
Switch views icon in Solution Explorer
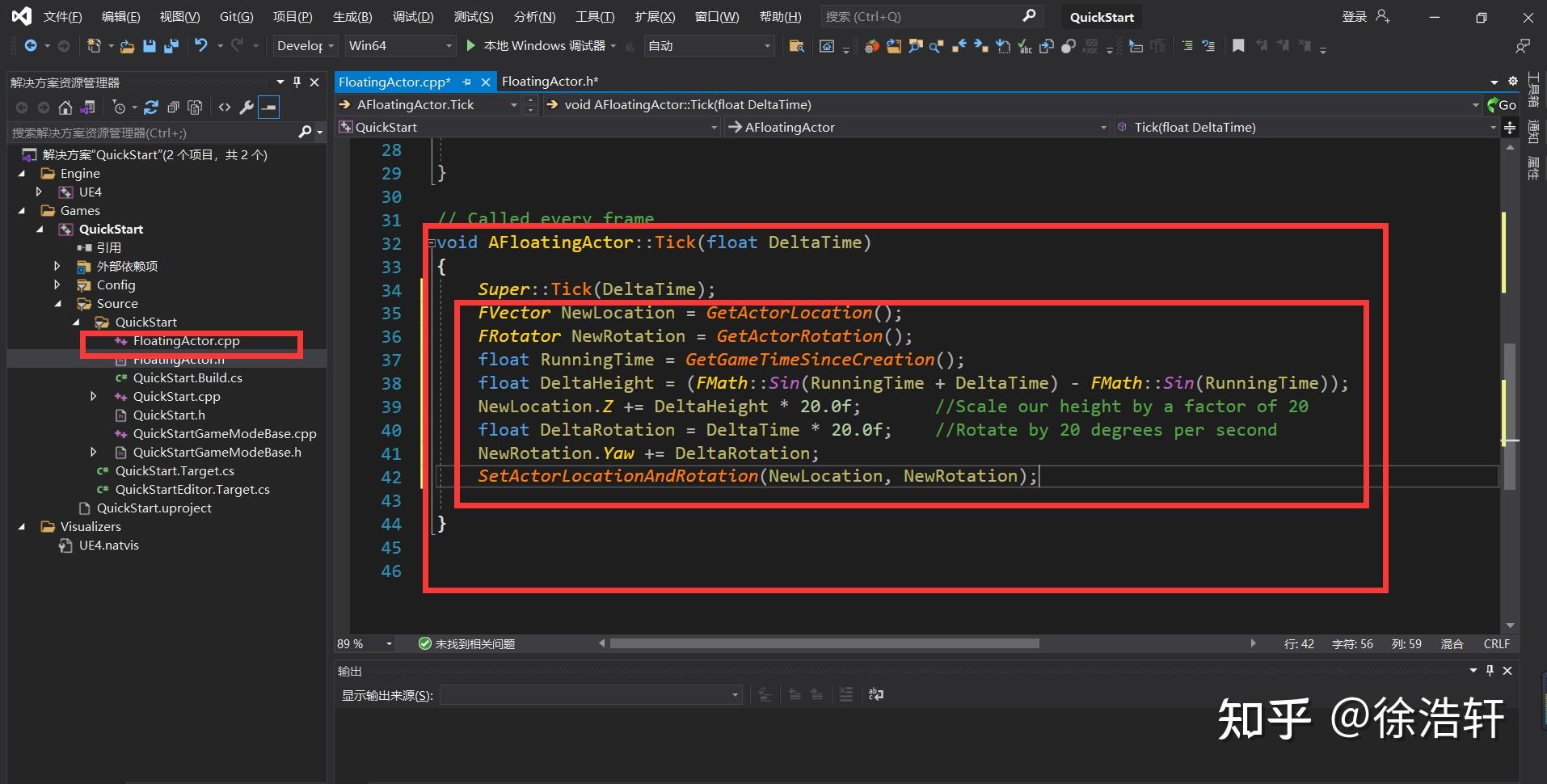tap(88, 107)
